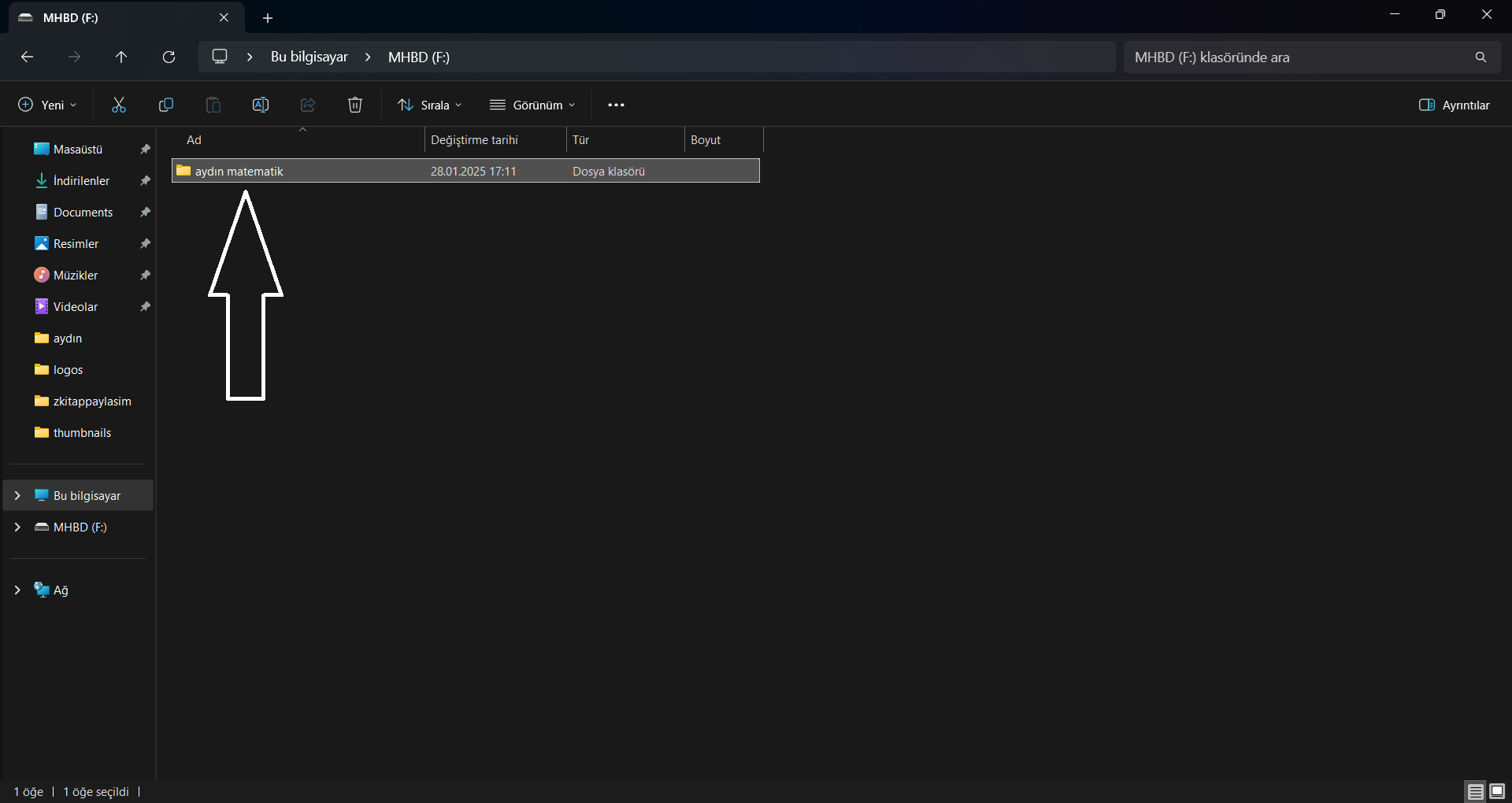Open the three-dots more options menu
This screenshot has height=803, width=1512.
616,105
